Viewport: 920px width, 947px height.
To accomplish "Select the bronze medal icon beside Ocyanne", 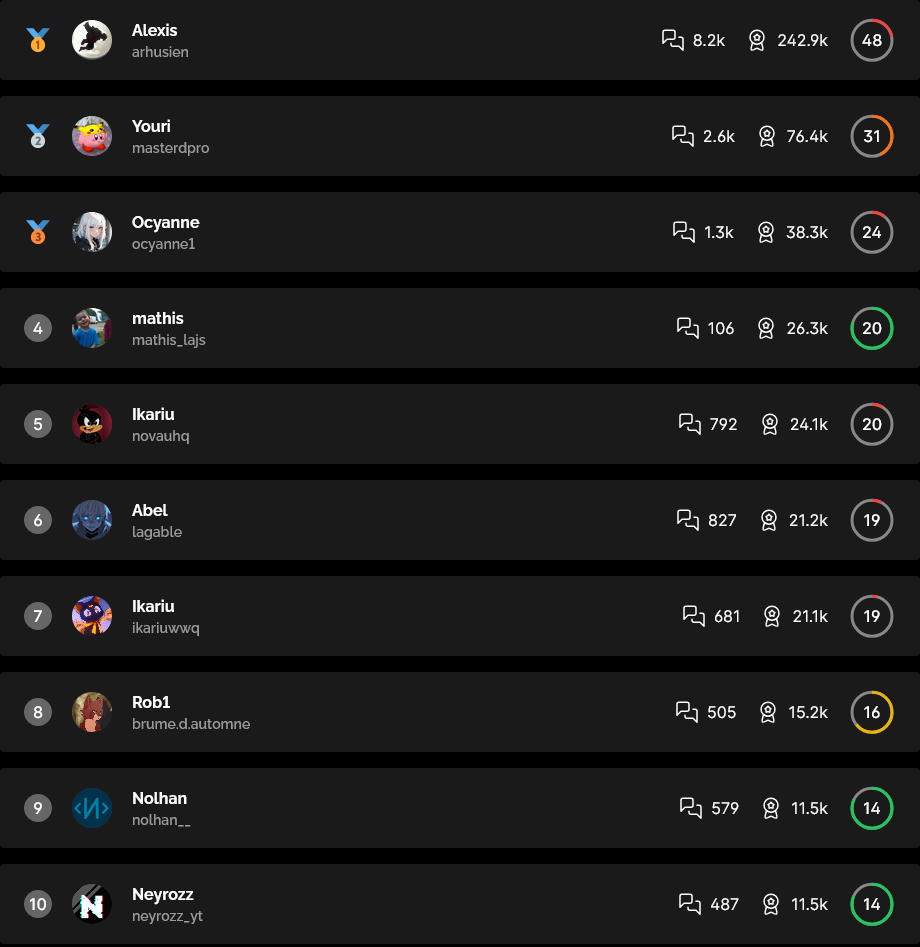I will coord(37,232).
